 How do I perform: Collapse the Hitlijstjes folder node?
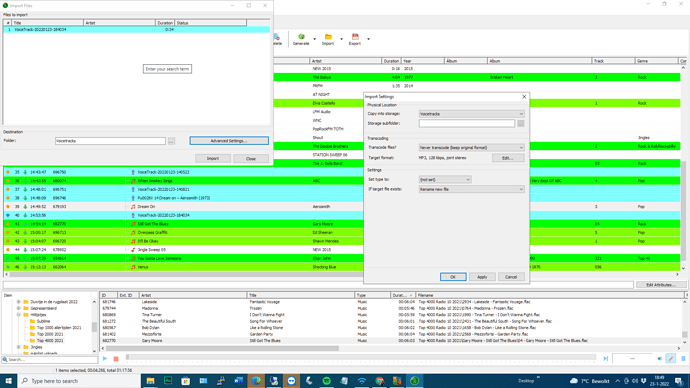[x=18, y=315]
